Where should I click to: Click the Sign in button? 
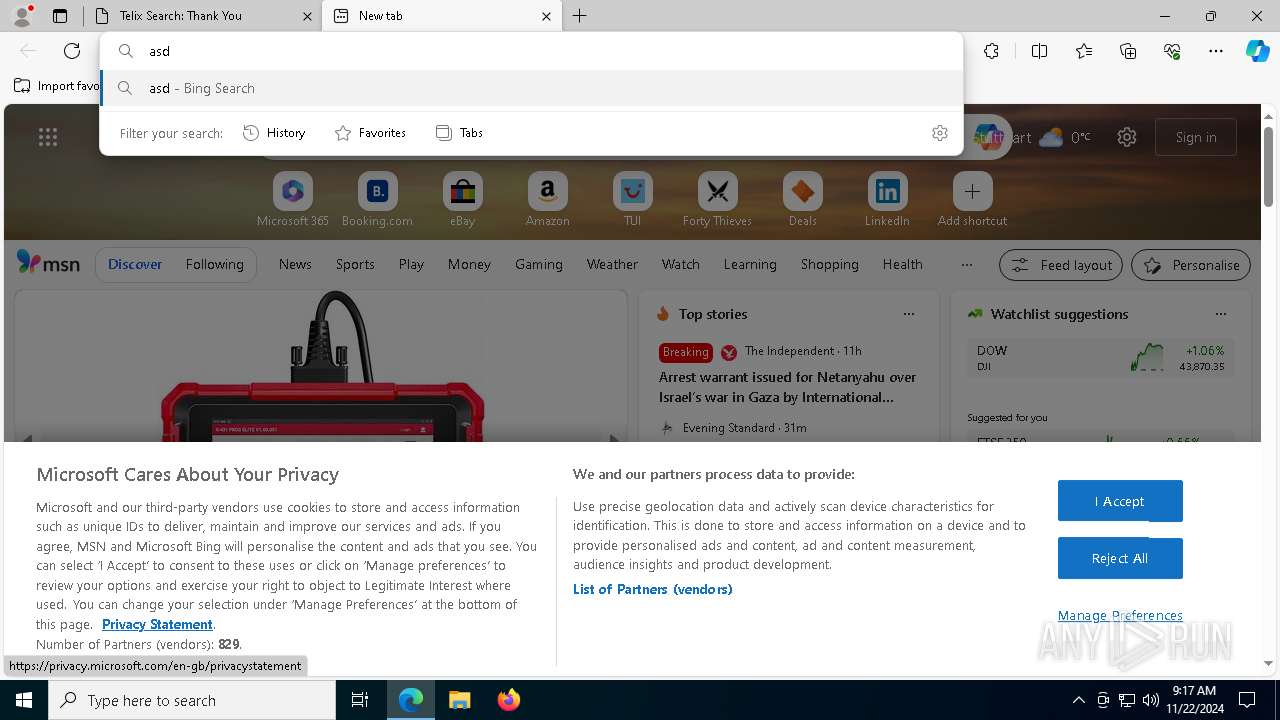pyautogui.click(x=1196, y=137)
